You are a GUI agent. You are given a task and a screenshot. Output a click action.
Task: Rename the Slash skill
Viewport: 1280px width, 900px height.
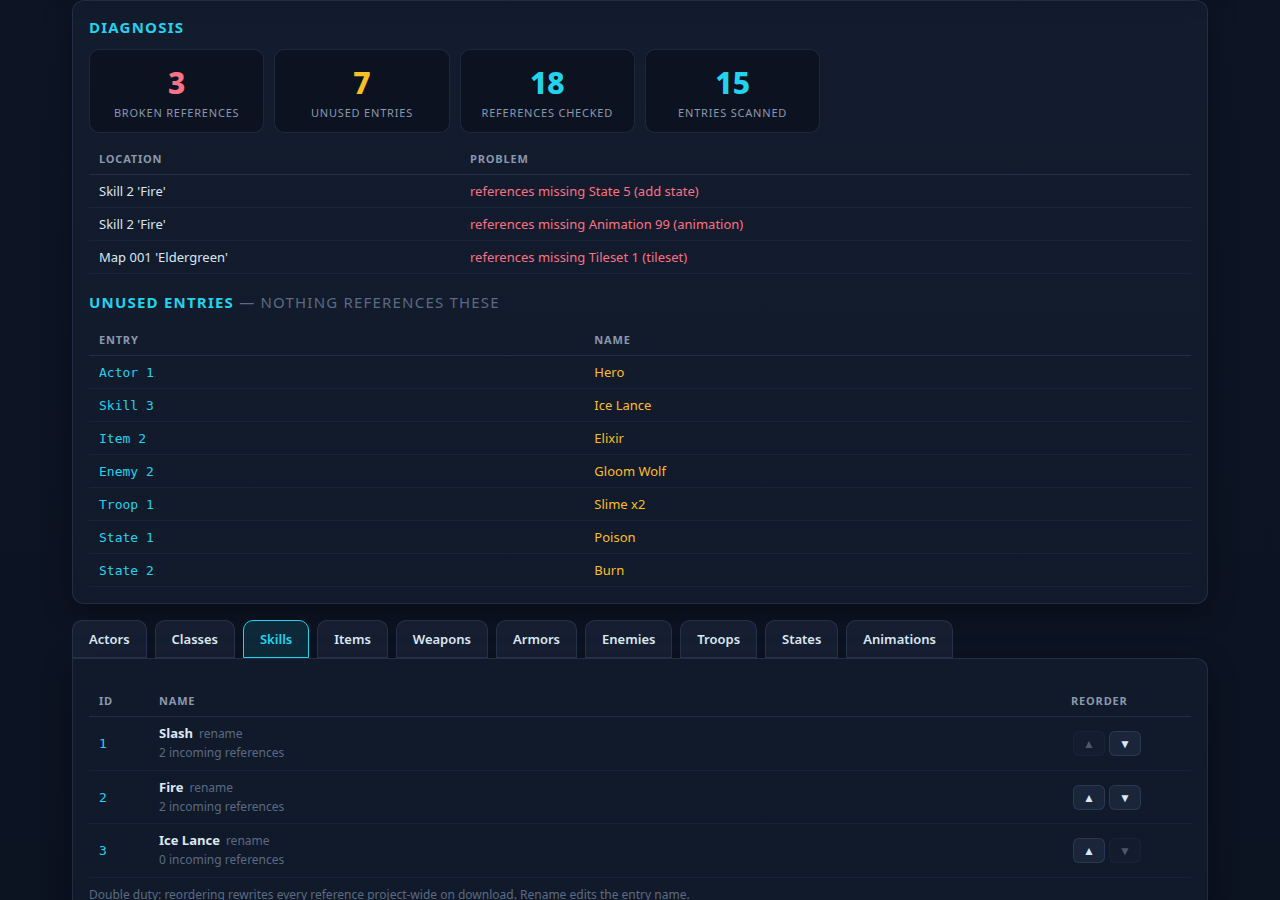(221, 734)
